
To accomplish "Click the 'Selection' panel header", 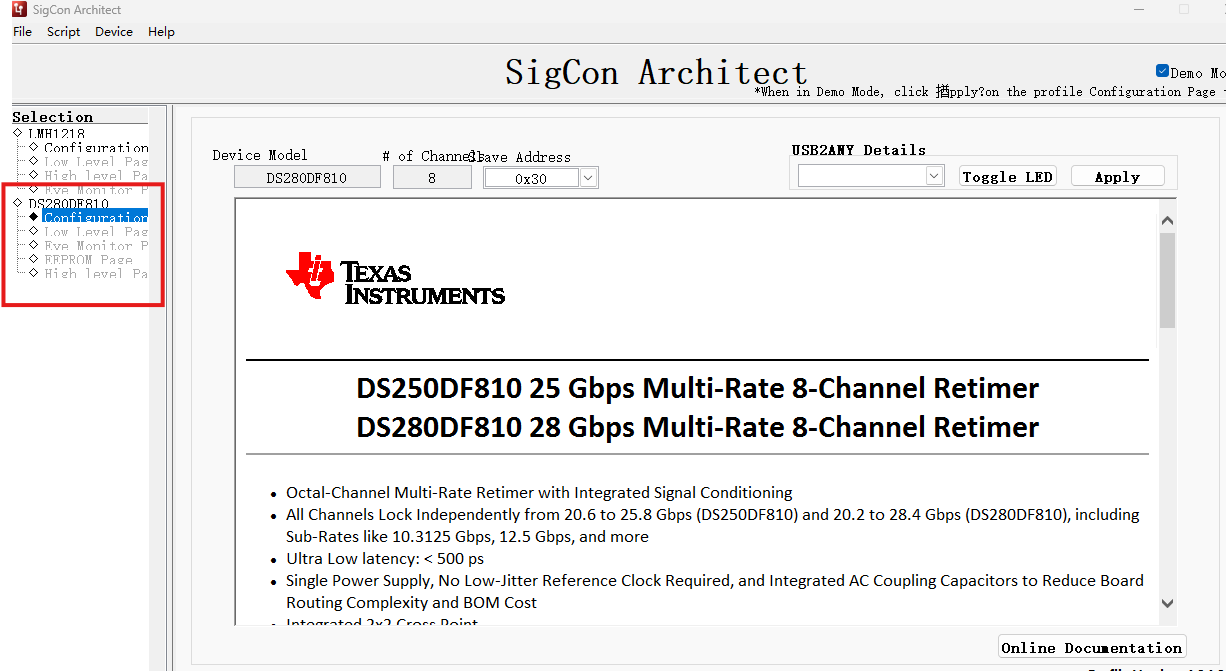I will pyautogui.click(x=52, y=116).
